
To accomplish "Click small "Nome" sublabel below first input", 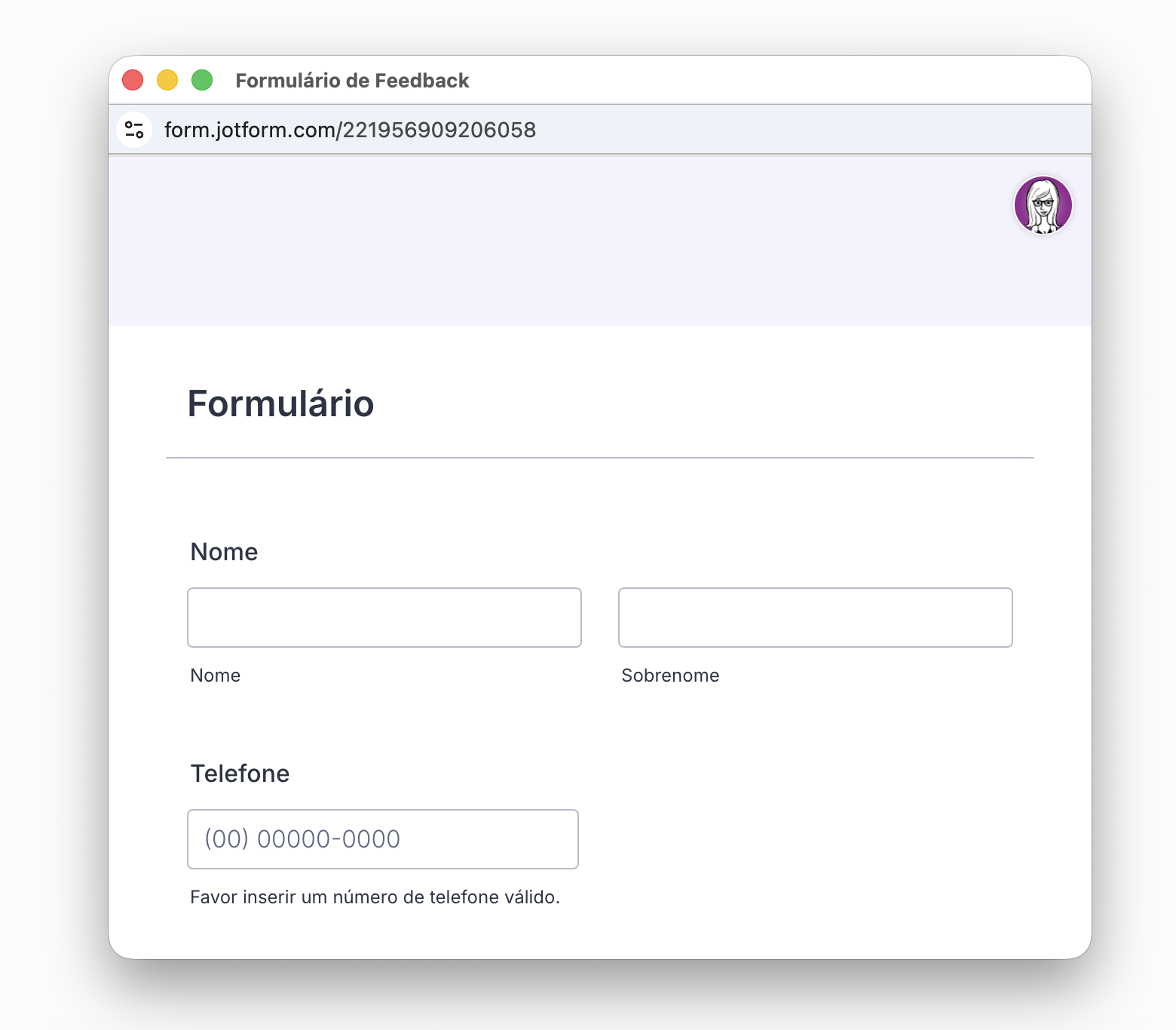I will [x=215, y=676].
